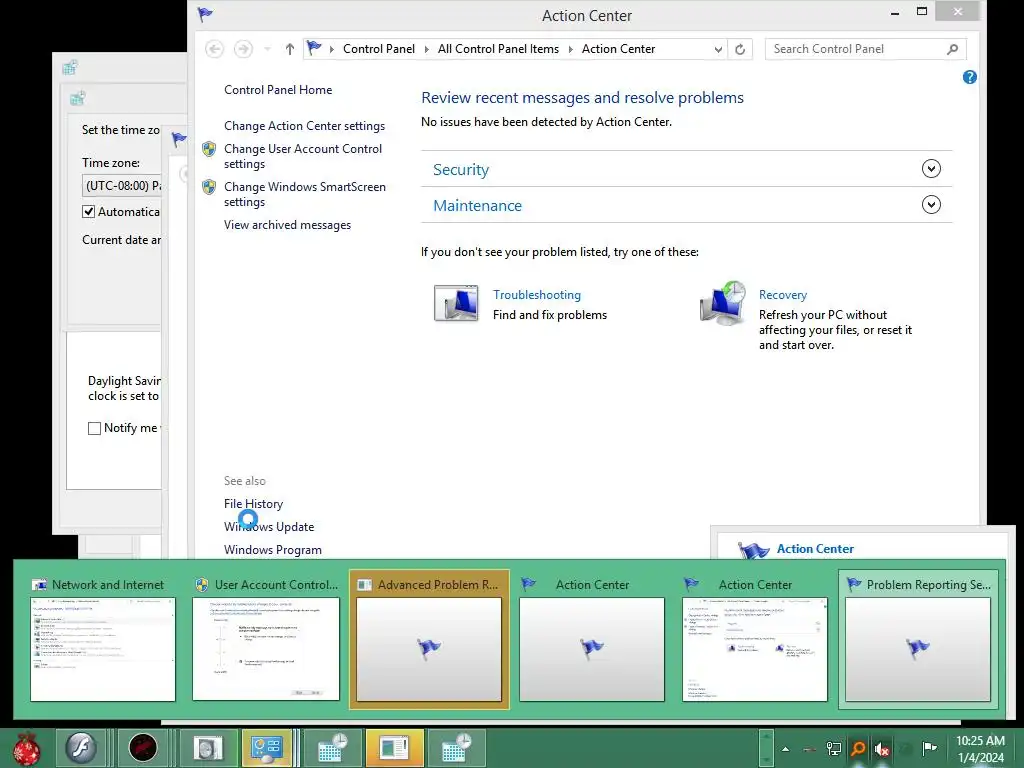Click the Security heading
The image size is (1024, 768).
pos(461,170)
